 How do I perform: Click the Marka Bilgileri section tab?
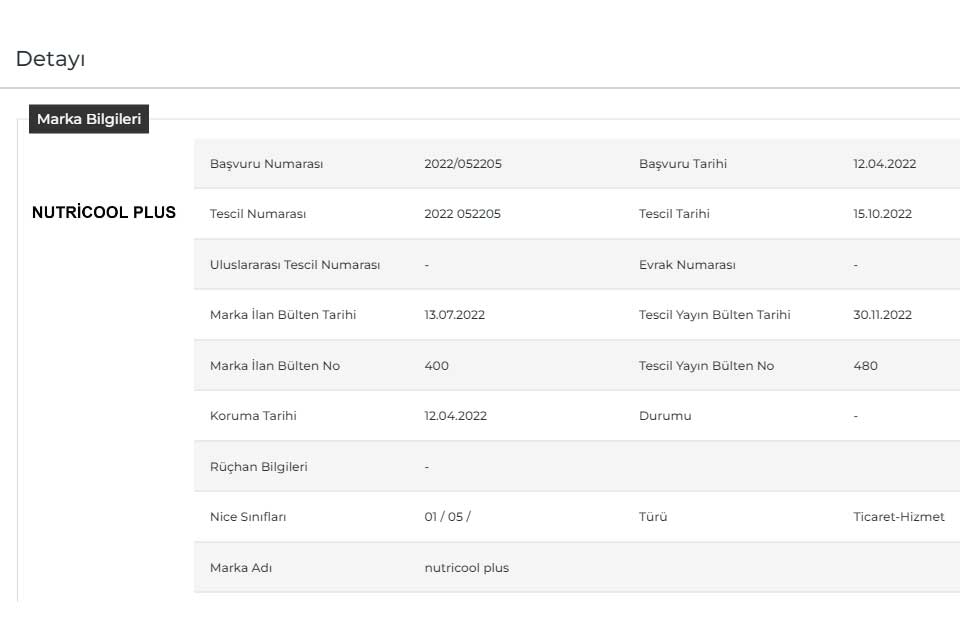(x=89, y=119)
